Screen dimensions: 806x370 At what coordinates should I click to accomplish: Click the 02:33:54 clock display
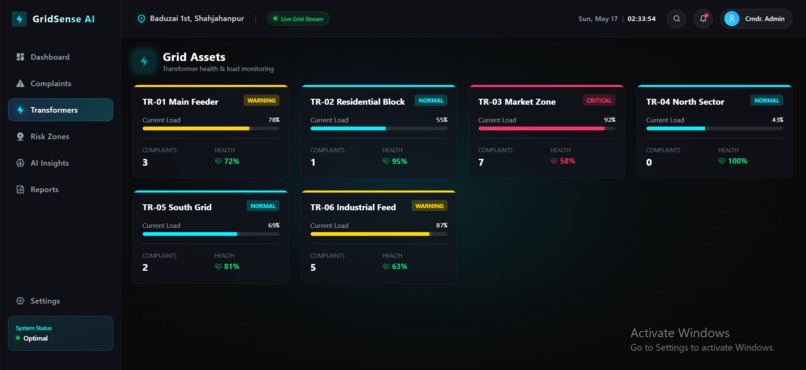coord(642,19)
